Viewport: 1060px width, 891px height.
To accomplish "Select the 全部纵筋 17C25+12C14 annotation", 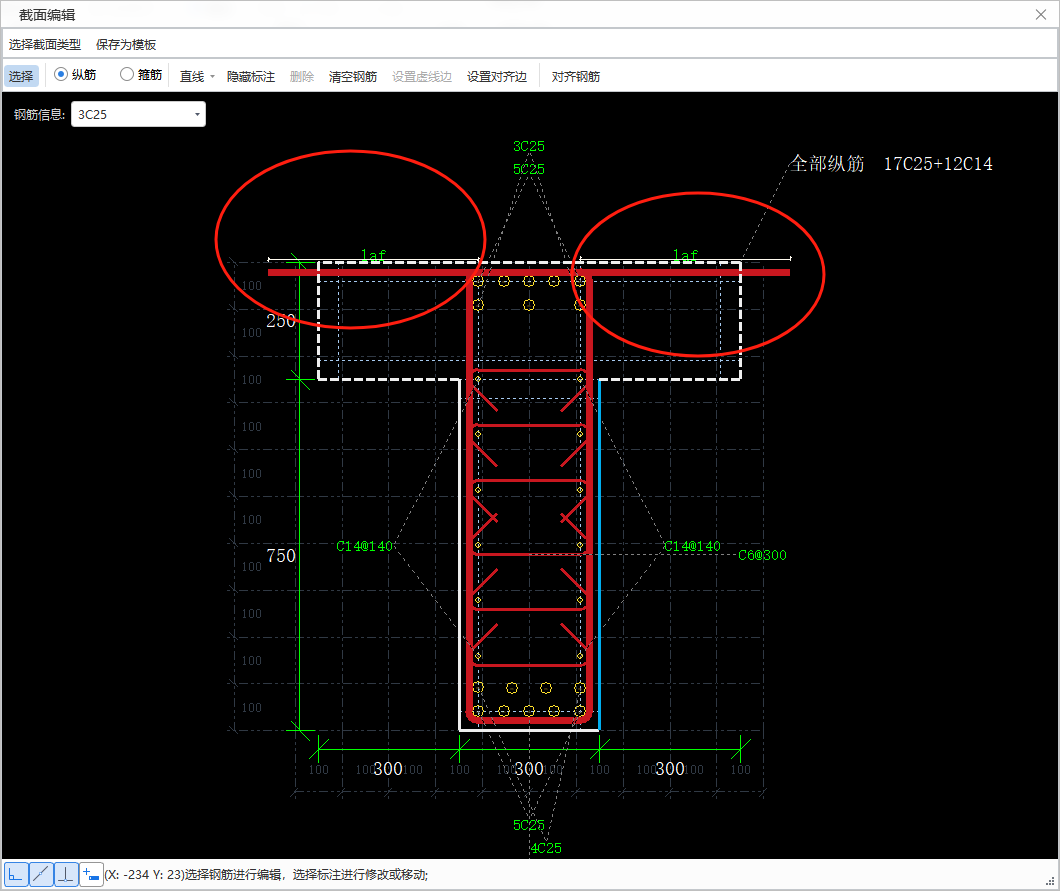I will (x=892, y=164).
